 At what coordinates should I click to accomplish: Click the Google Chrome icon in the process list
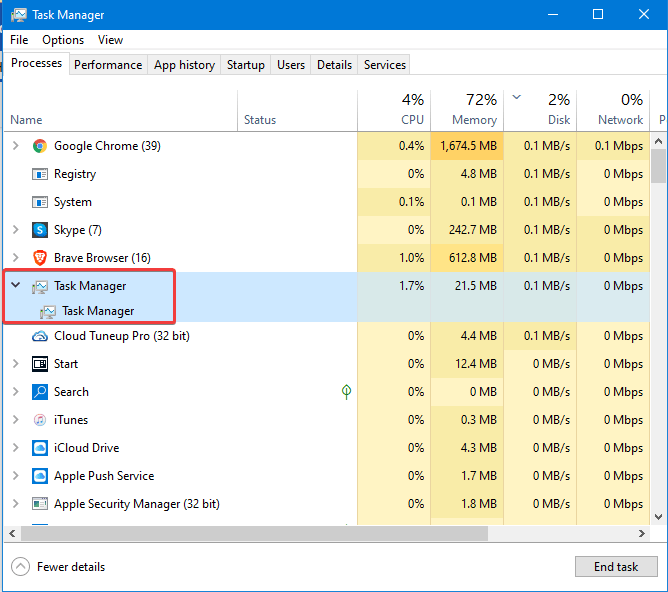pos(40,146)
